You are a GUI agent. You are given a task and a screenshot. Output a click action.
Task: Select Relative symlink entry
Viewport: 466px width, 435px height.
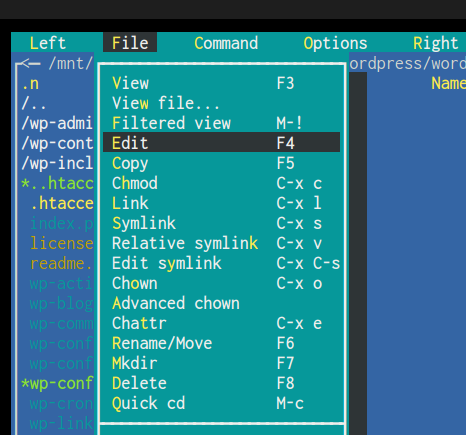click(x=222, y=243)
